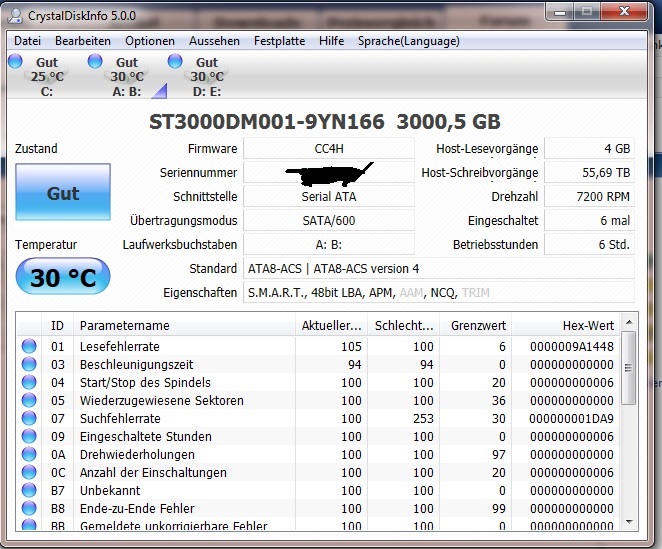
Task: Click status orb for Suchfehlerrate row
Action: [29, 419]
